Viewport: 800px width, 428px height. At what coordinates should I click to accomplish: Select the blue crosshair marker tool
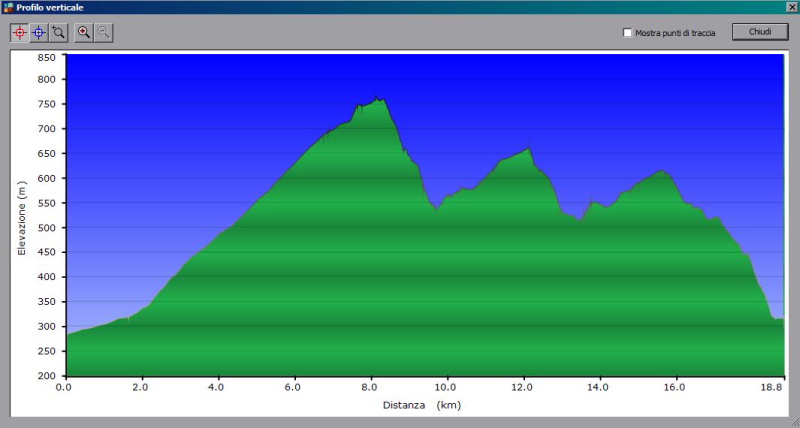pyautogui.click(x=39, y=32)
